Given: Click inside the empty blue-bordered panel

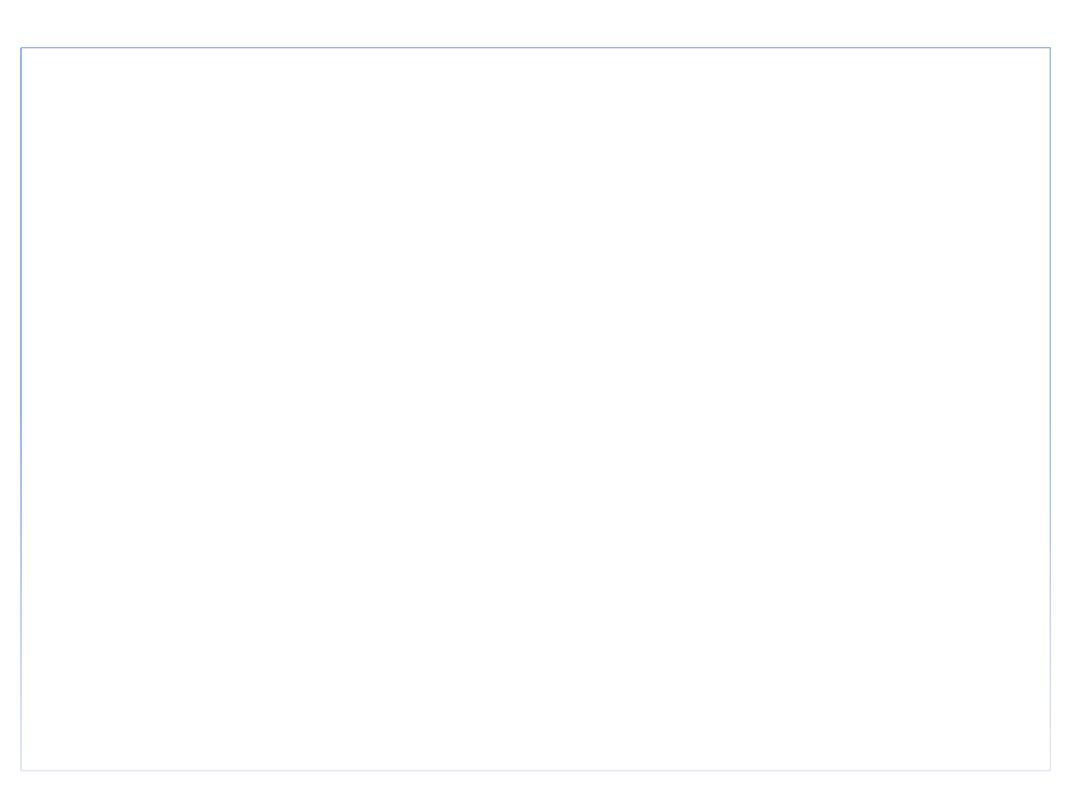Looking at the screenshot, I should coord(536,409).
